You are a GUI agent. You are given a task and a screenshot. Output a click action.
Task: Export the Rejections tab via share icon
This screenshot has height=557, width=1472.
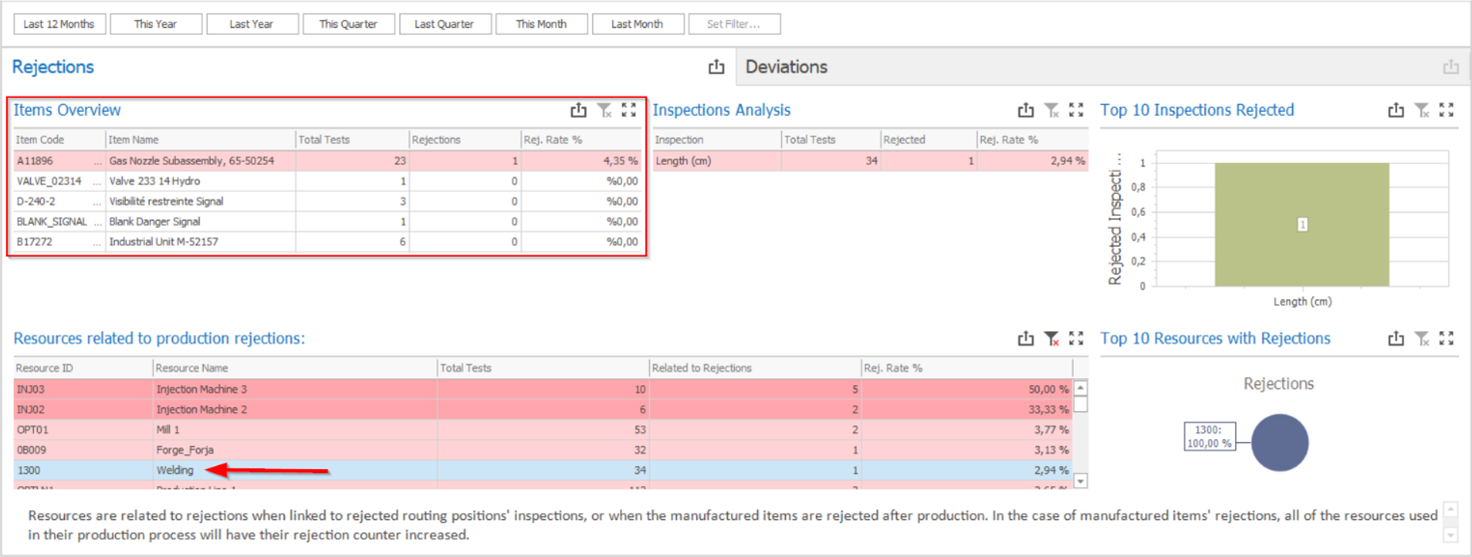coord(716,67)
